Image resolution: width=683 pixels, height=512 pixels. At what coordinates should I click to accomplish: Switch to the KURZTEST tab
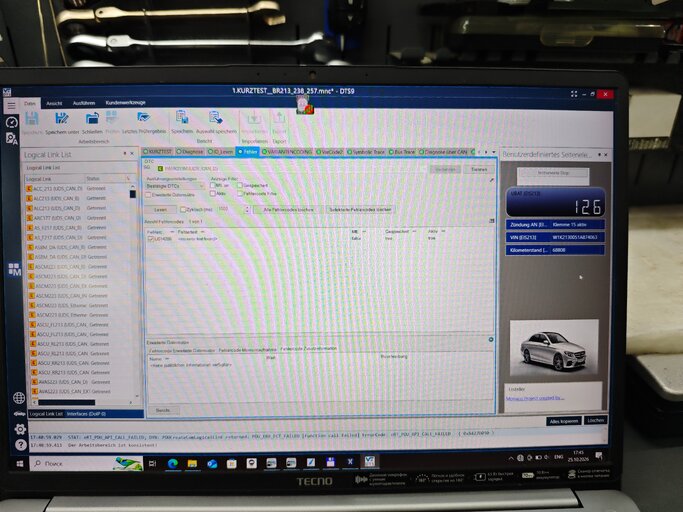click(158, 152)
